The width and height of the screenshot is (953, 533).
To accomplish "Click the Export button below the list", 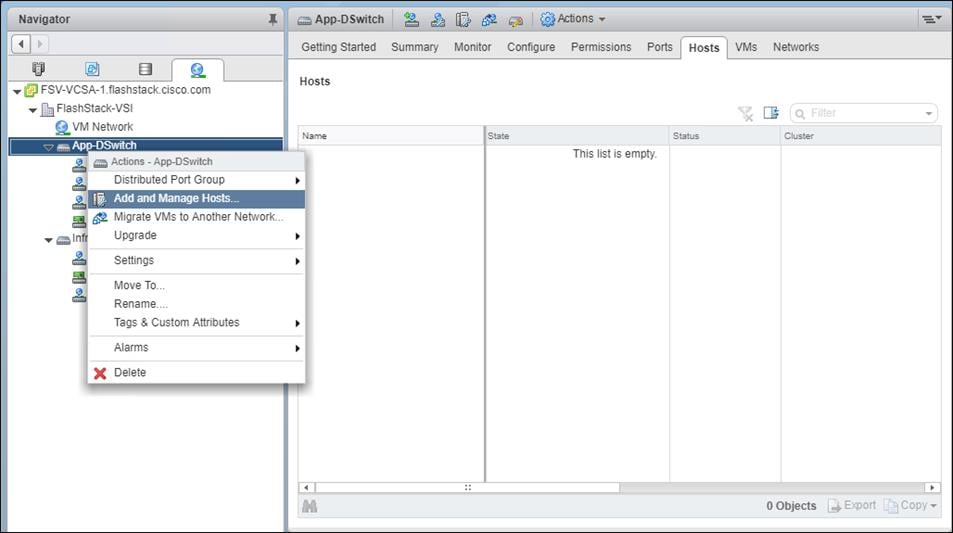I will (x=852, y=506).
